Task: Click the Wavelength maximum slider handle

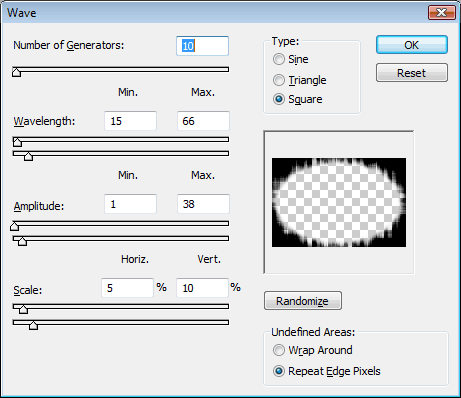Action: (28, 156)
